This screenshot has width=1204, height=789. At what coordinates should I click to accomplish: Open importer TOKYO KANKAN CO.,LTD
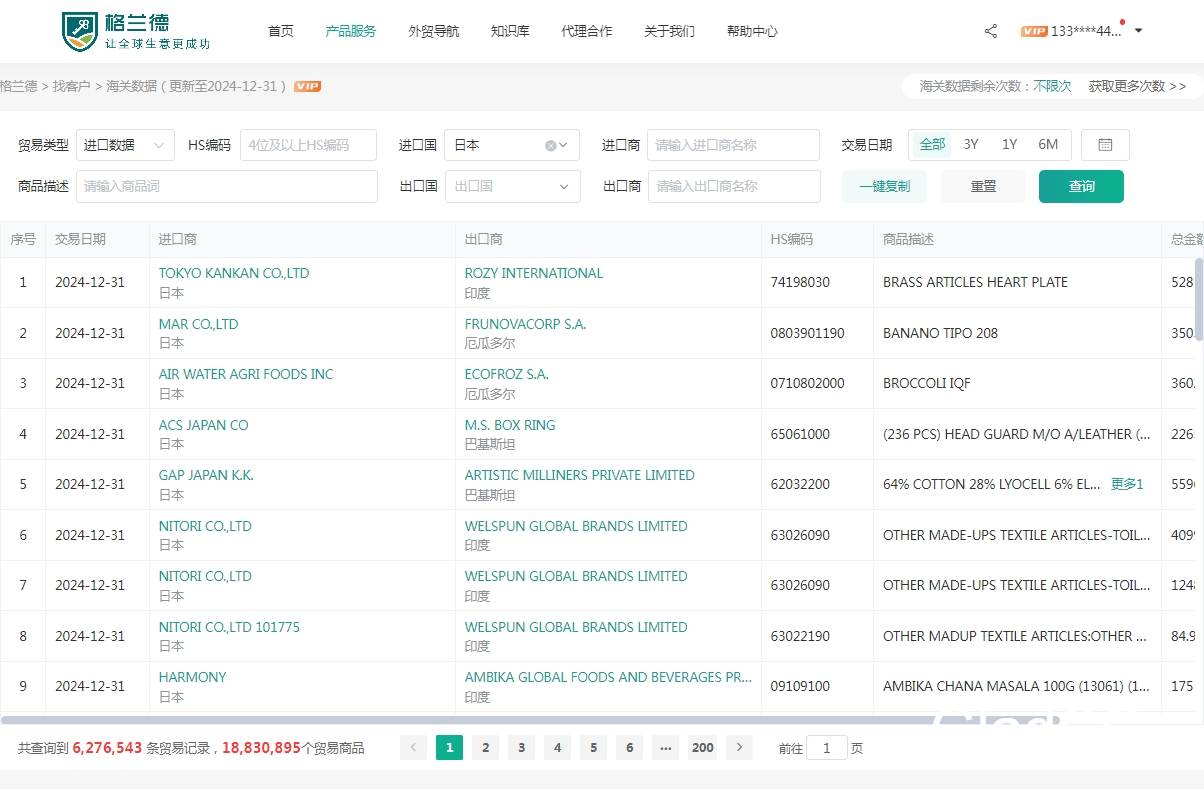tap(234, 273)
